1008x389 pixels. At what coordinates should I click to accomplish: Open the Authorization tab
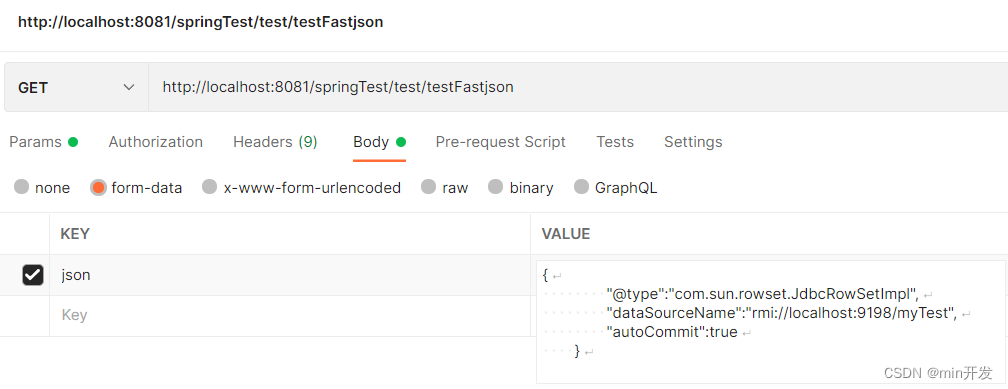pyautogui.click(x=156, y=142)
